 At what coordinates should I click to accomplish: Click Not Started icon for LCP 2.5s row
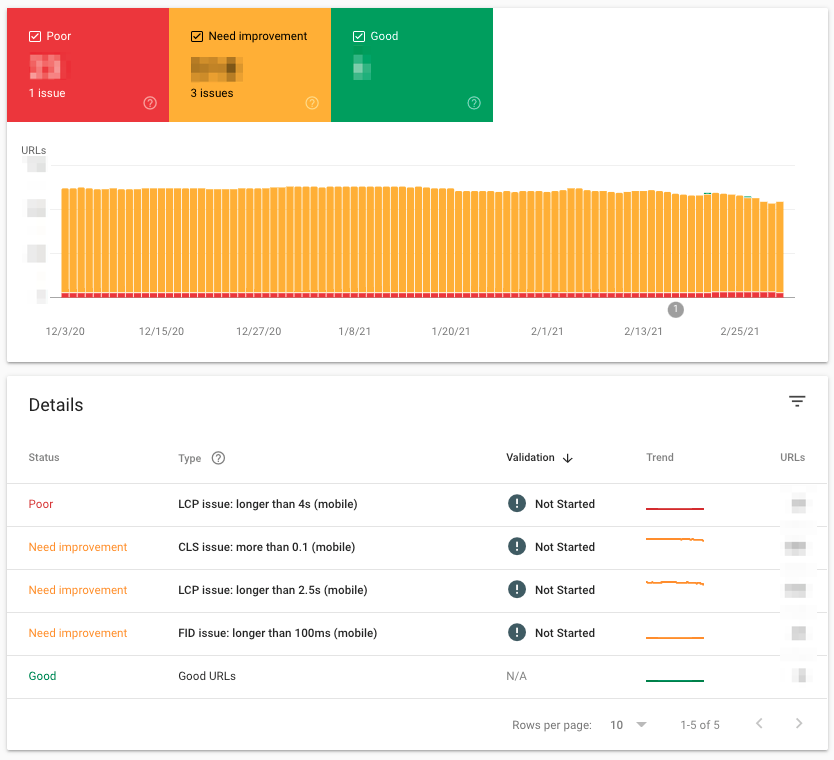[x=516, y=589]
